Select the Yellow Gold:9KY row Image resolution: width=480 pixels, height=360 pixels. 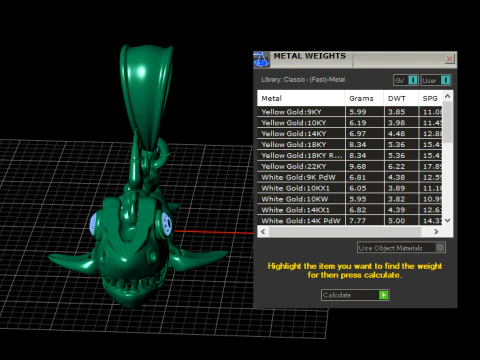350,112
